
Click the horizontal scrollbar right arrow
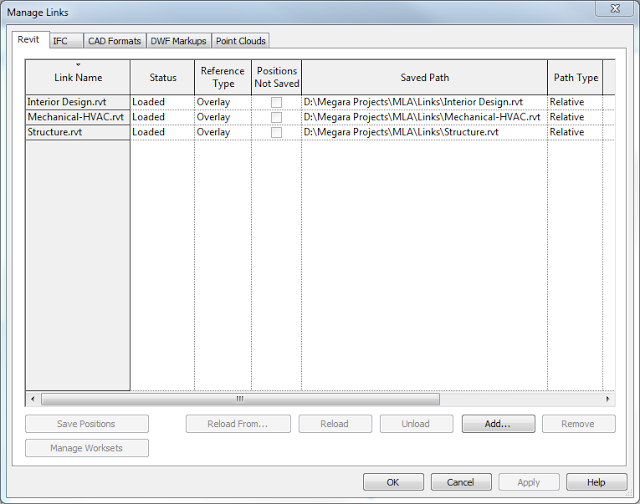click(x=608, y=399)
